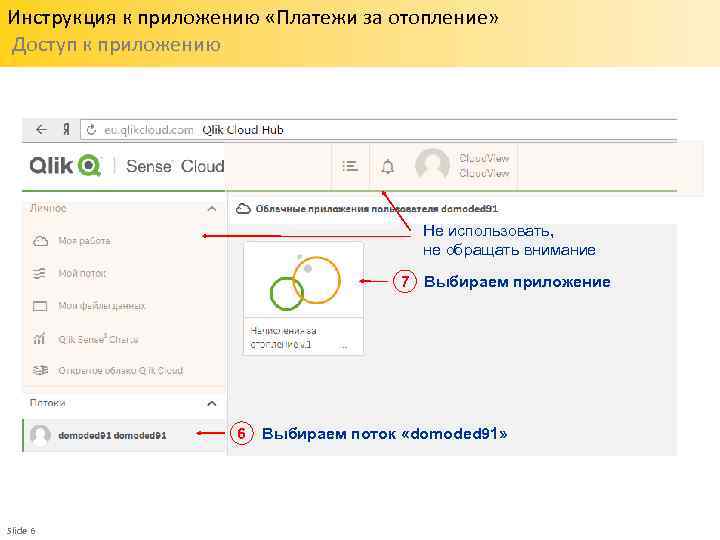Open Мои файлы данных in sidebar

(x=101, y=306)
